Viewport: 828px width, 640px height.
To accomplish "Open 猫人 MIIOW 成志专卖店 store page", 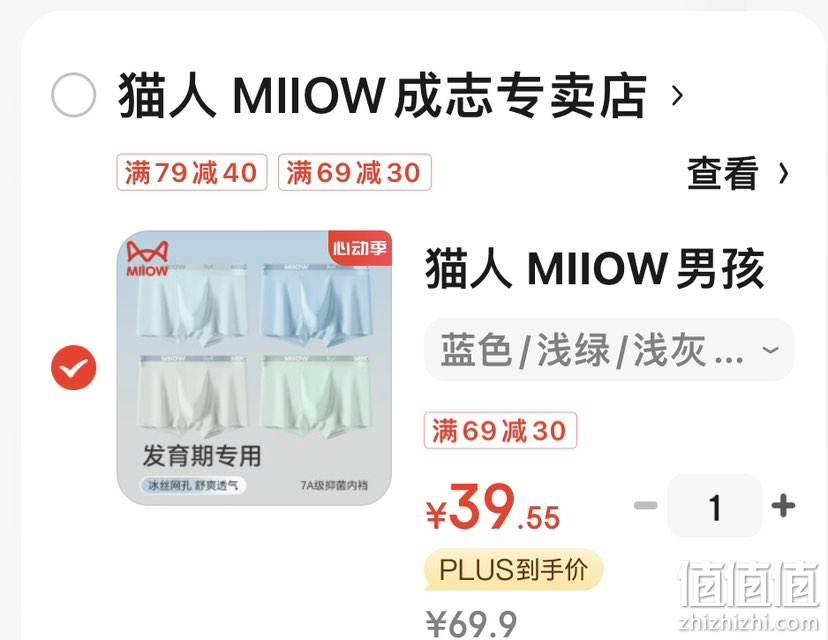I will click(382, 96).
